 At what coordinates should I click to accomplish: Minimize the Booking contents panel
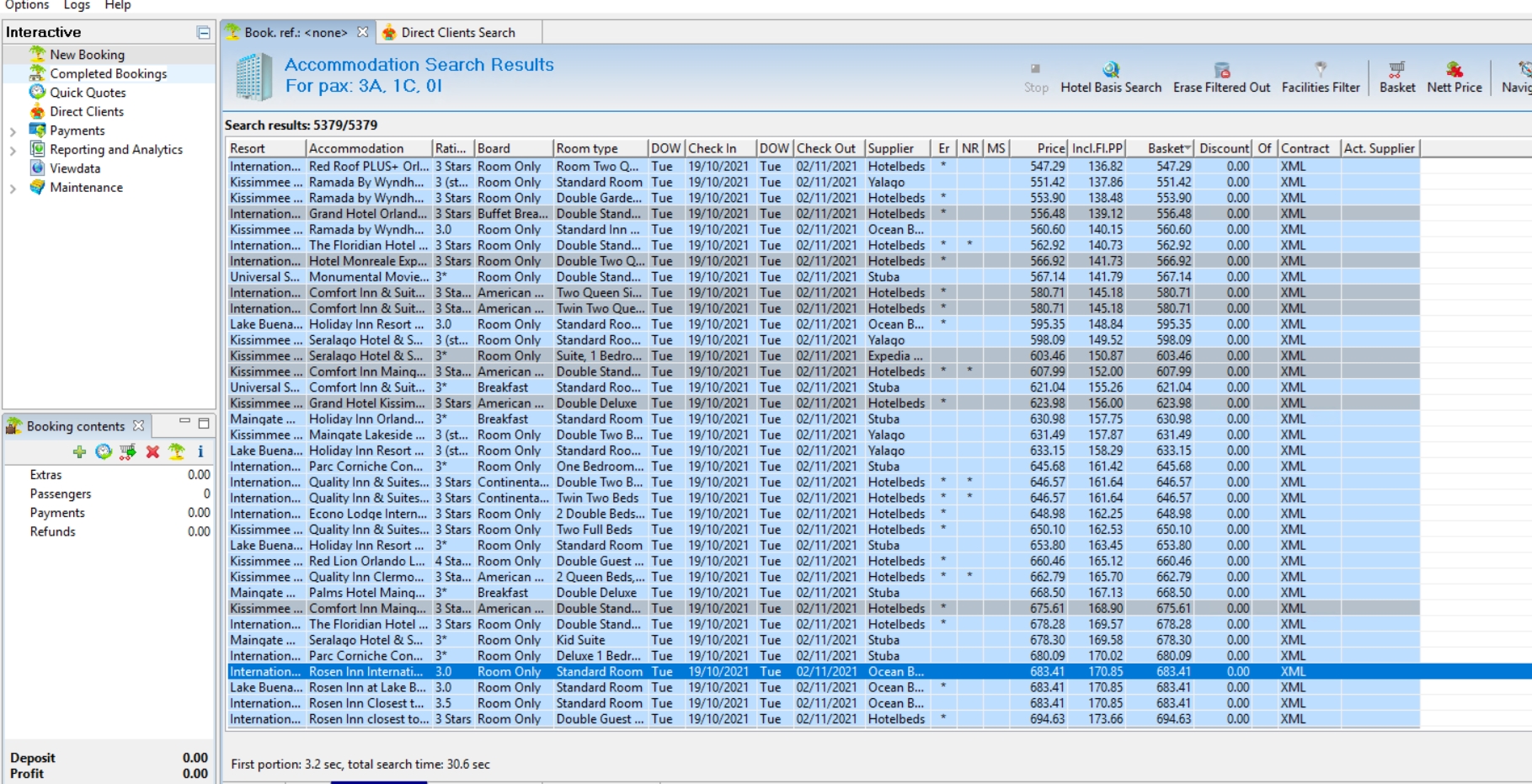(184, 421)
